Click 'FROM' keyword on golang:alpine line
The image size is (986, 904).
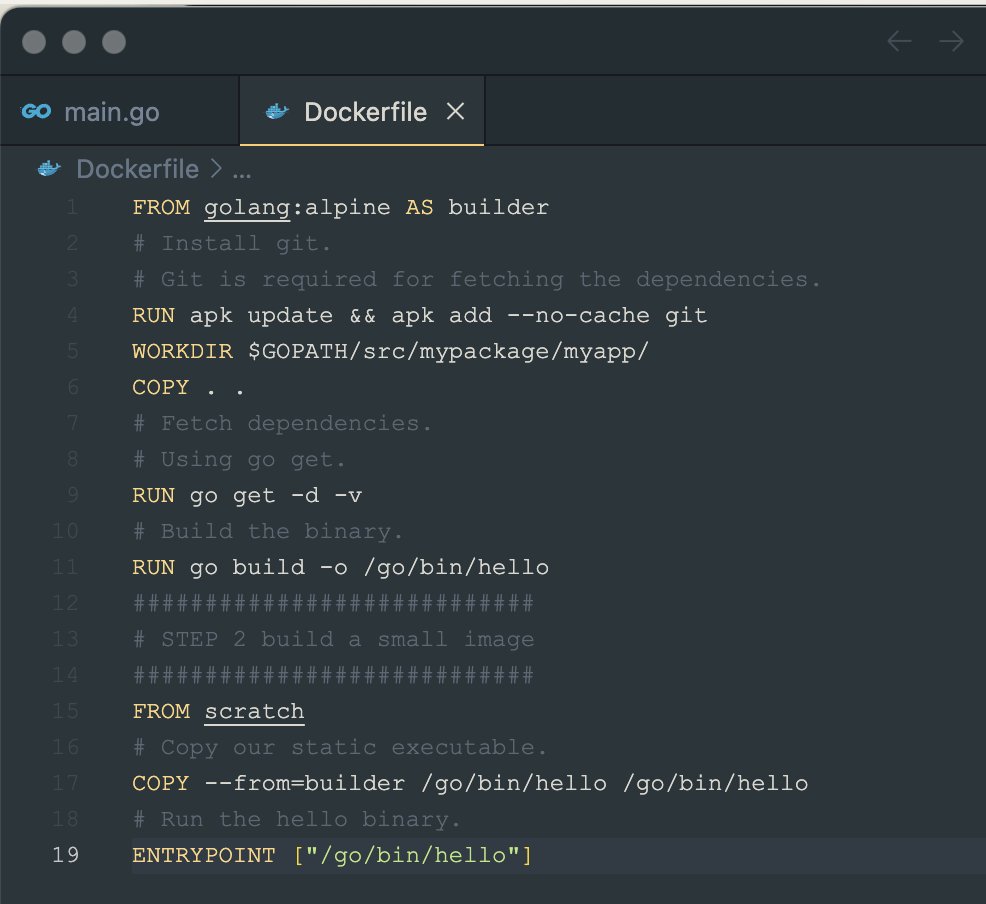click(x=161, y=207)
